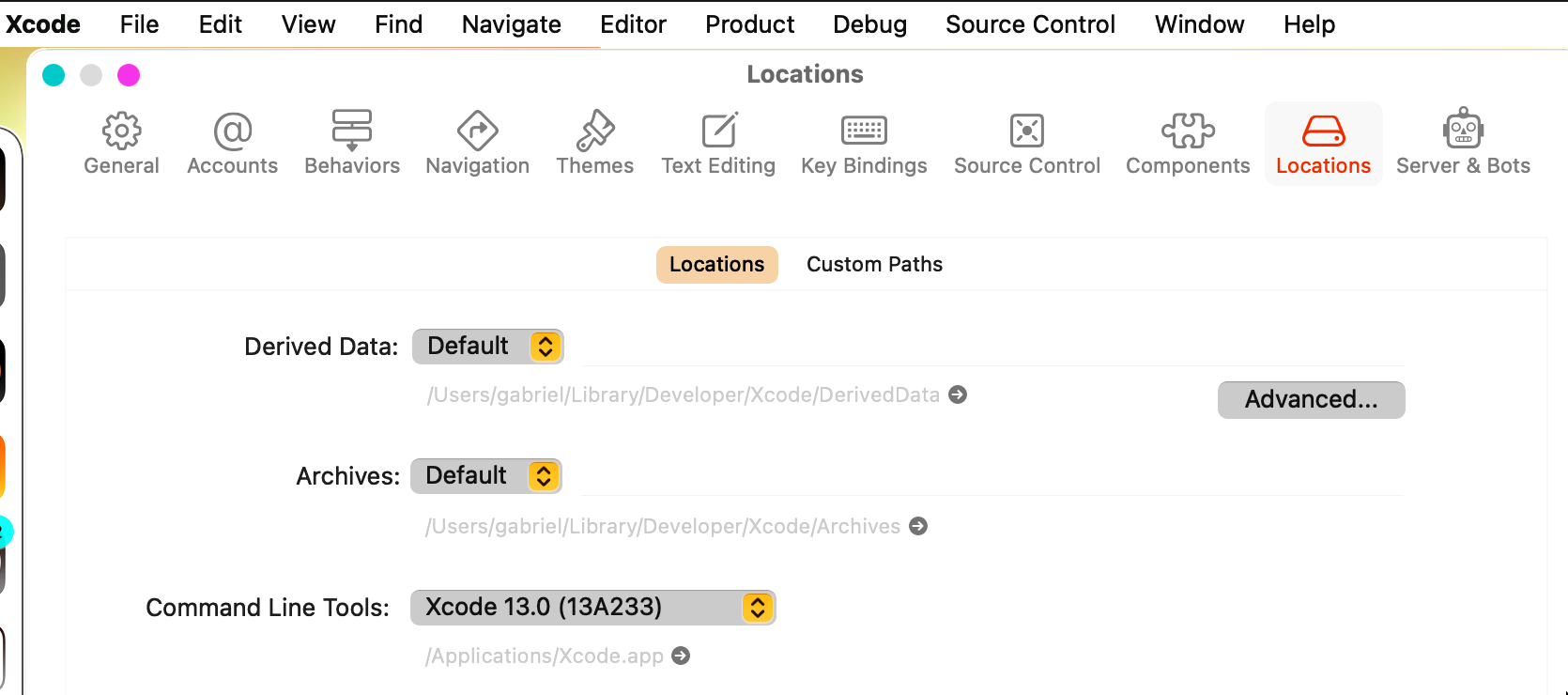
Task: Expand the Derived Data location dropdown
Action: (487, 347)
